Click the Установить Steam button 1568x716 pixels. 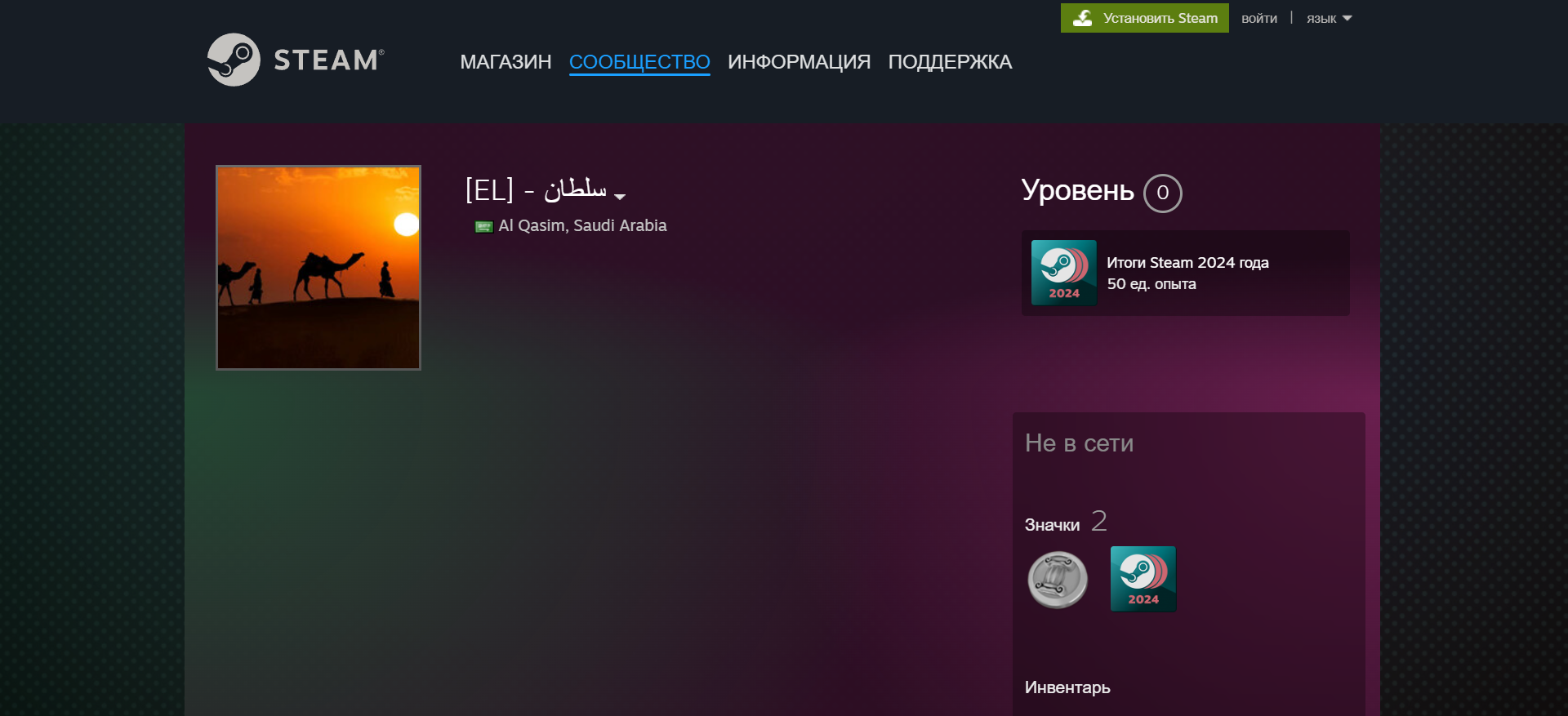(1144, 18)
